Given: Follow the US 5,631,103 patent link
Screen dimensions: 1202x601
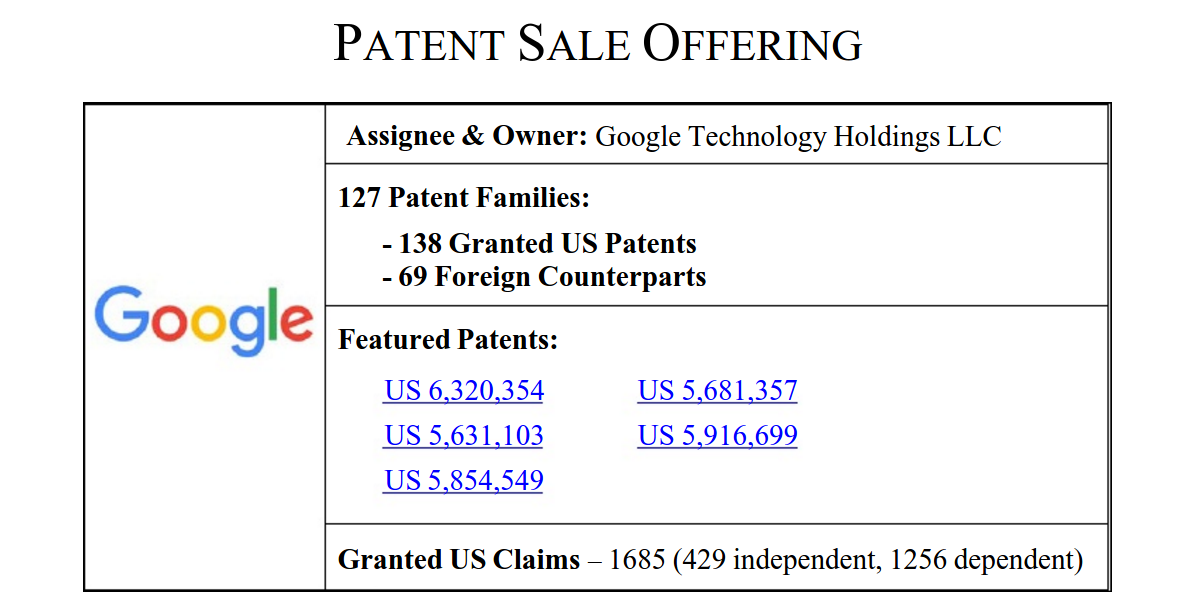Looking at the screenshot, I should point(464,436).
